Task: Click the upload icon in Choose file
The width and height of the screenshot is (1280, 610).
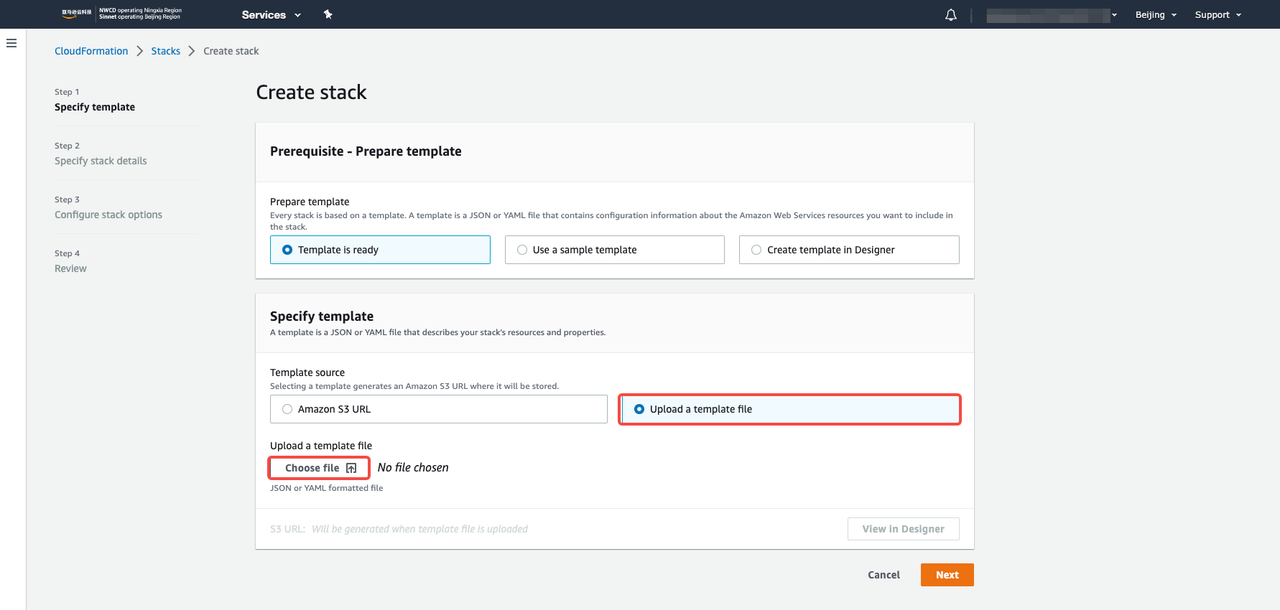Action: coord(351,468)
